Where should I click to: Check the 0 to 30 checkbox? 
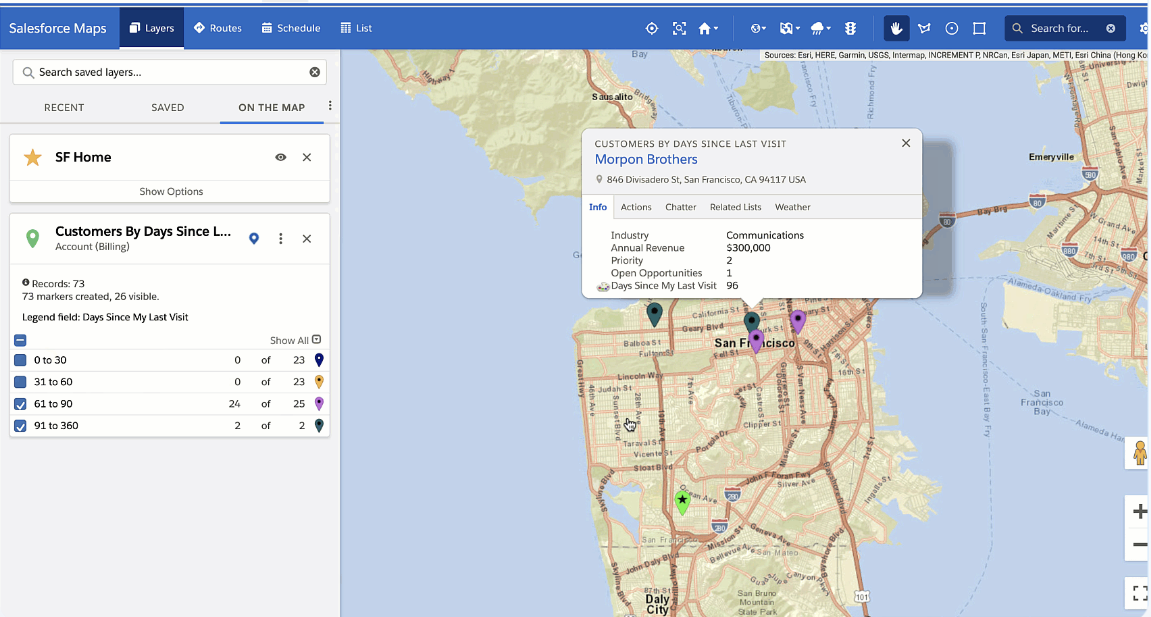coord(21,360)
